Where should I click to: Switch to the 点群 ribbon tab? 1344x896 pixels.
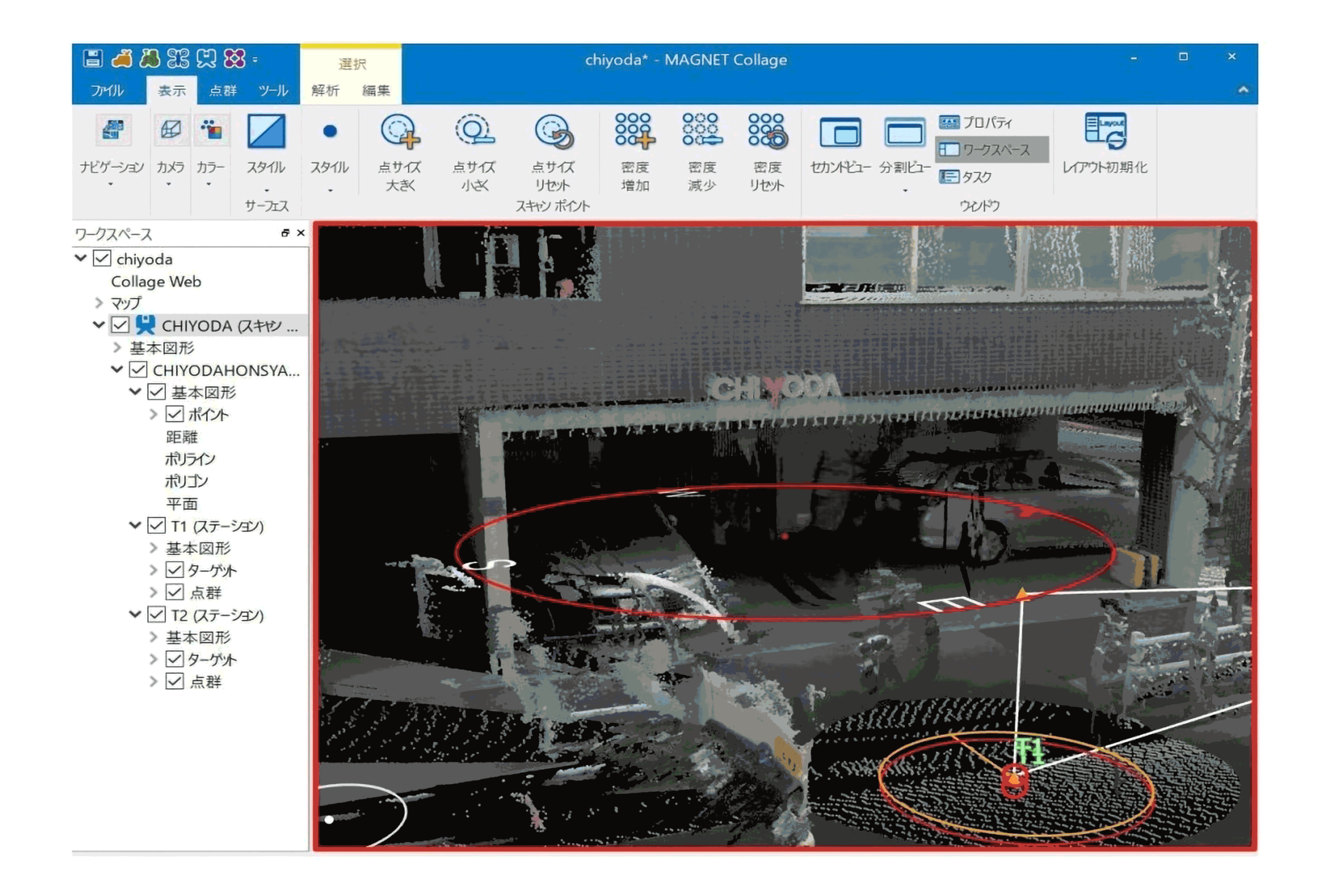(x=222, y=90)
